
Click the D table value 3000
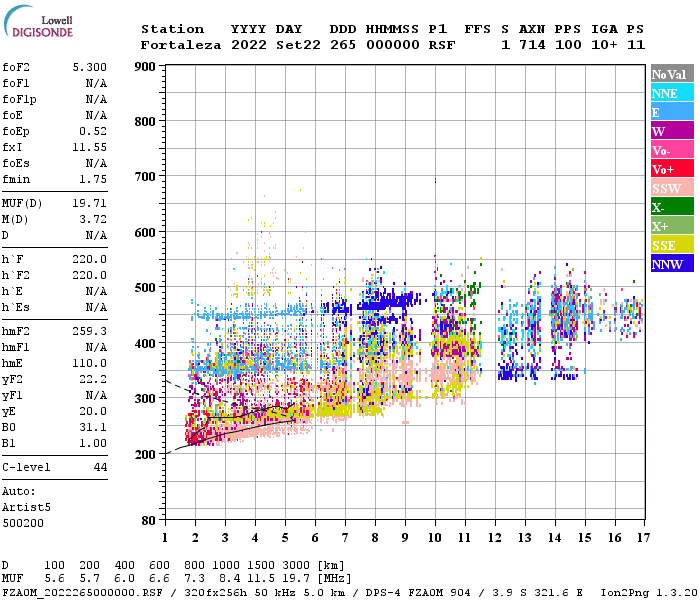point(296,566)
